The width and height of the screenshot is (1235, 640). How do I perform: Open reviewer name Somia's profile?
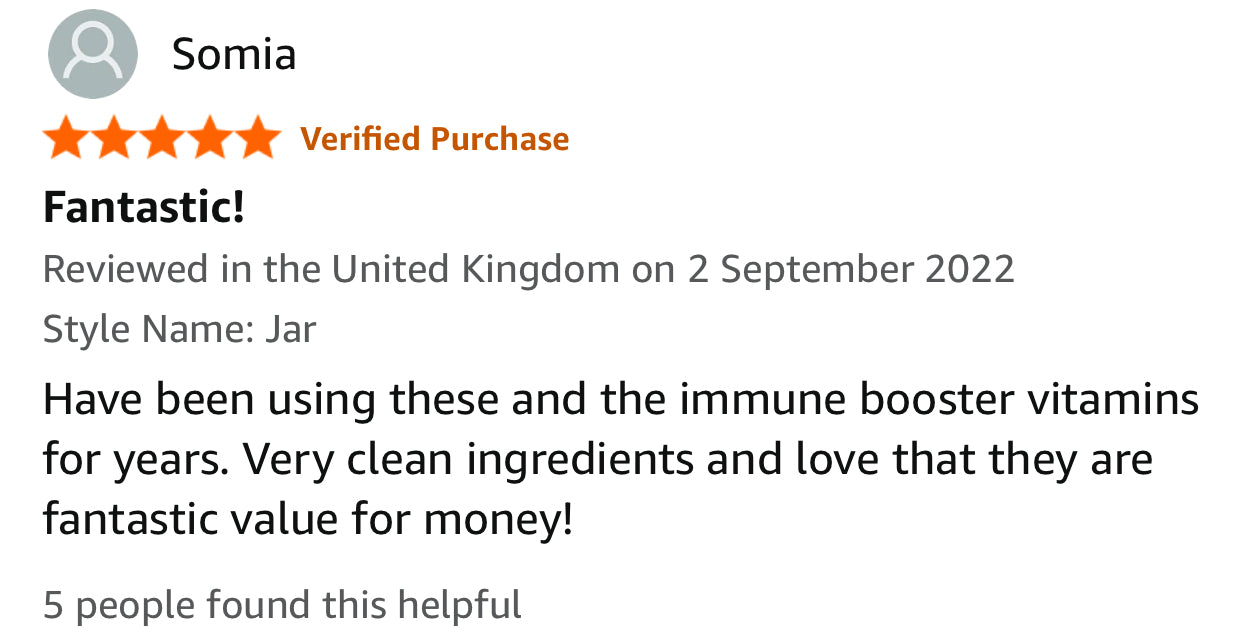tap(234, 54)
